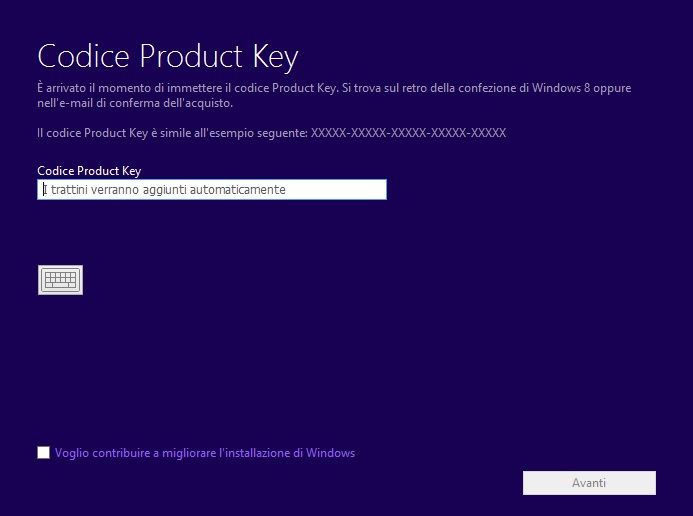Screen dimensions: 693x516
Task: Toggle the checkbox left of 'Voglio contribuire'
Action: click(x=43, y=453)
